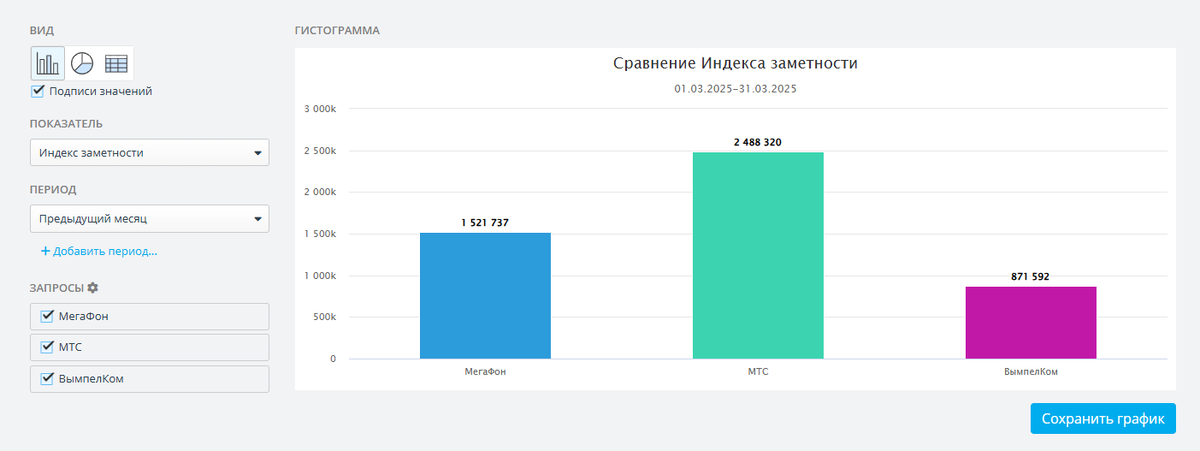The image size is (1200, 451).
Task: Open the Предыдущий месяц period dropdown
Action: 149,218
